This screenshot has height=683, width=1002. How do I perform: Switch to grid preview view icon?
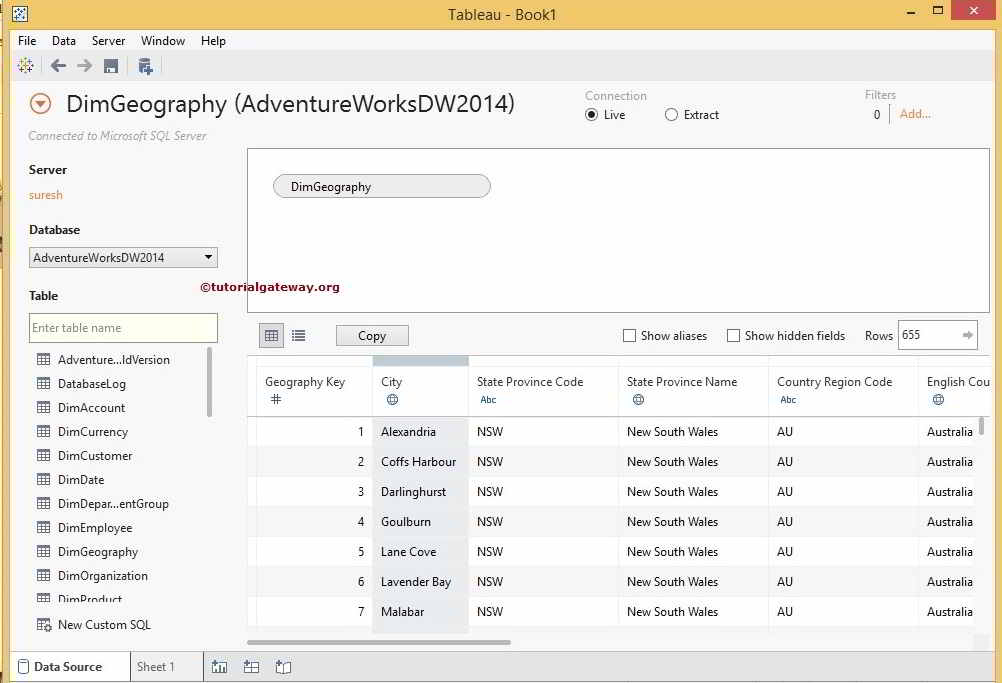(x=271, y=336)
